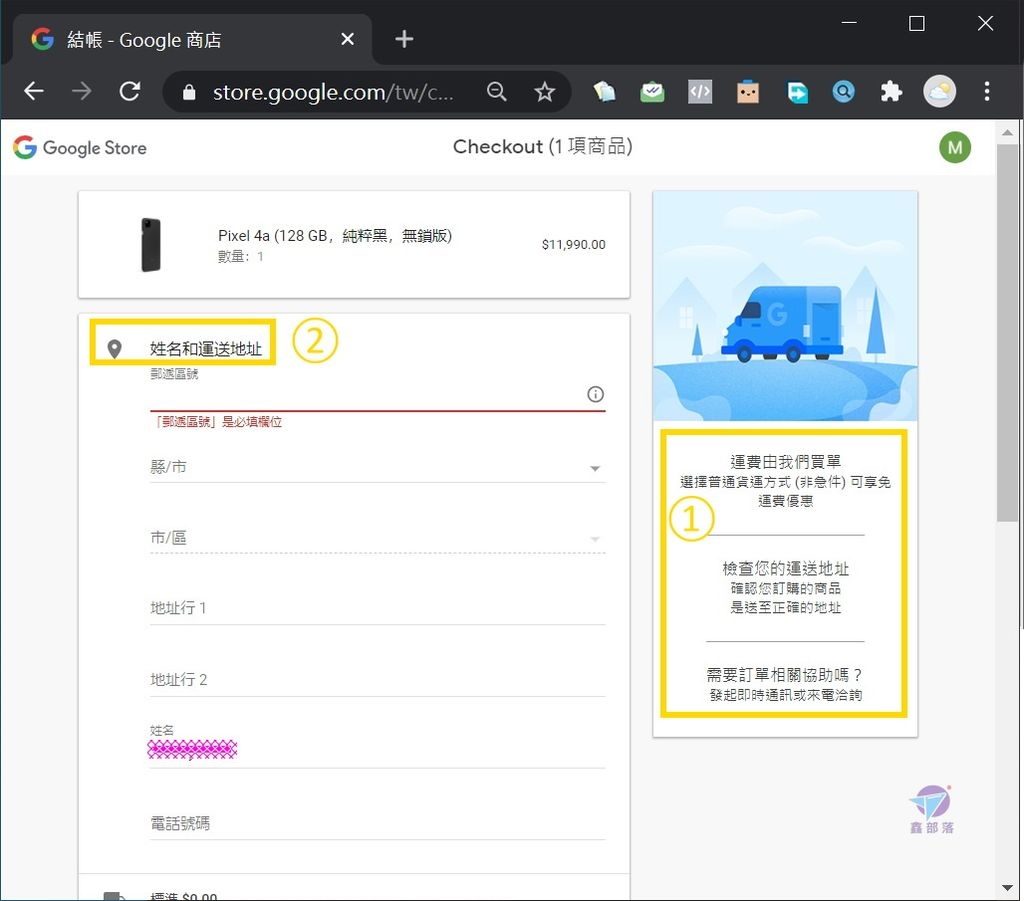Click the site security padlock icon
The image size is (1024, 901).
tap(189, 92)
